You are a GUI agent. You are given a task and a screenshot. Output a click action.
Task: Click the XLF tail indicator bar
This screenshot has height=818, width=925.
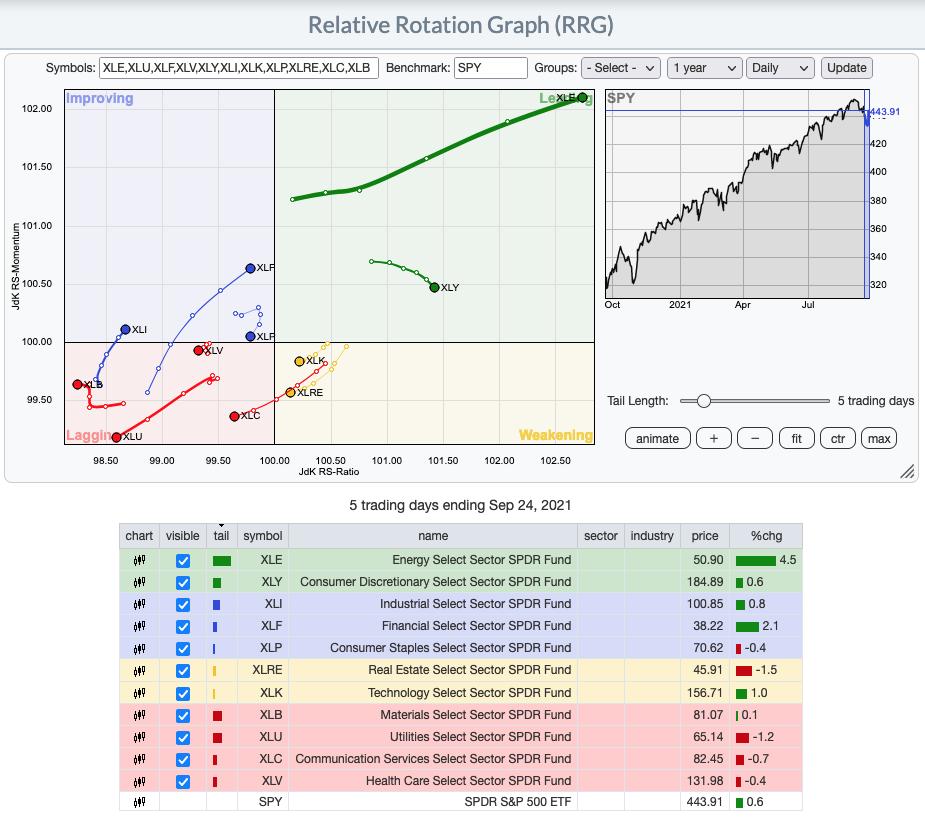click(x=215, y=627)
